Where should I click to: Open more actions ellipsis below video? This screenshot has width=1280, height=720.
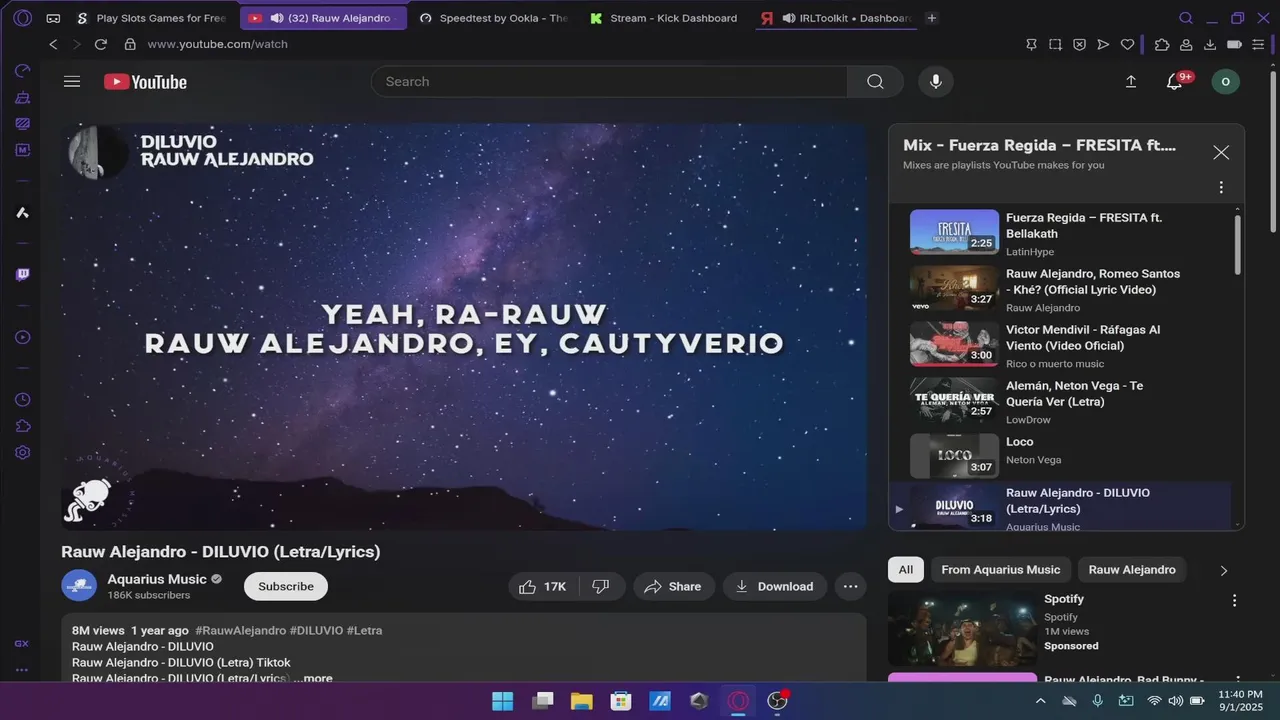pyautogui.click(x=851, y=587)
